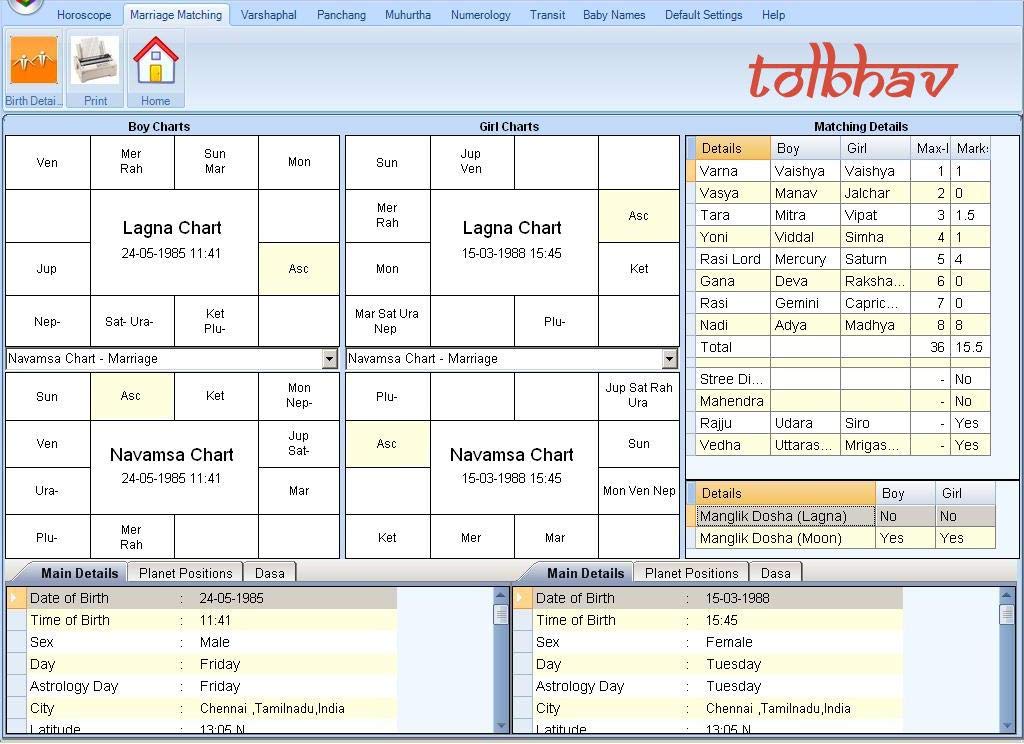
Task: Open the boy's Navamsa chart dropdown
Action: [x=329, y=359]
